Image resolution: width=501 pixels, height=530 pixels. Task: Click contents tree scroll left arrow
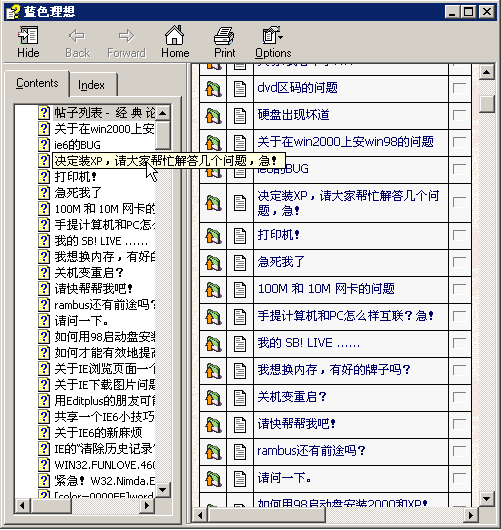click(22, 506)
